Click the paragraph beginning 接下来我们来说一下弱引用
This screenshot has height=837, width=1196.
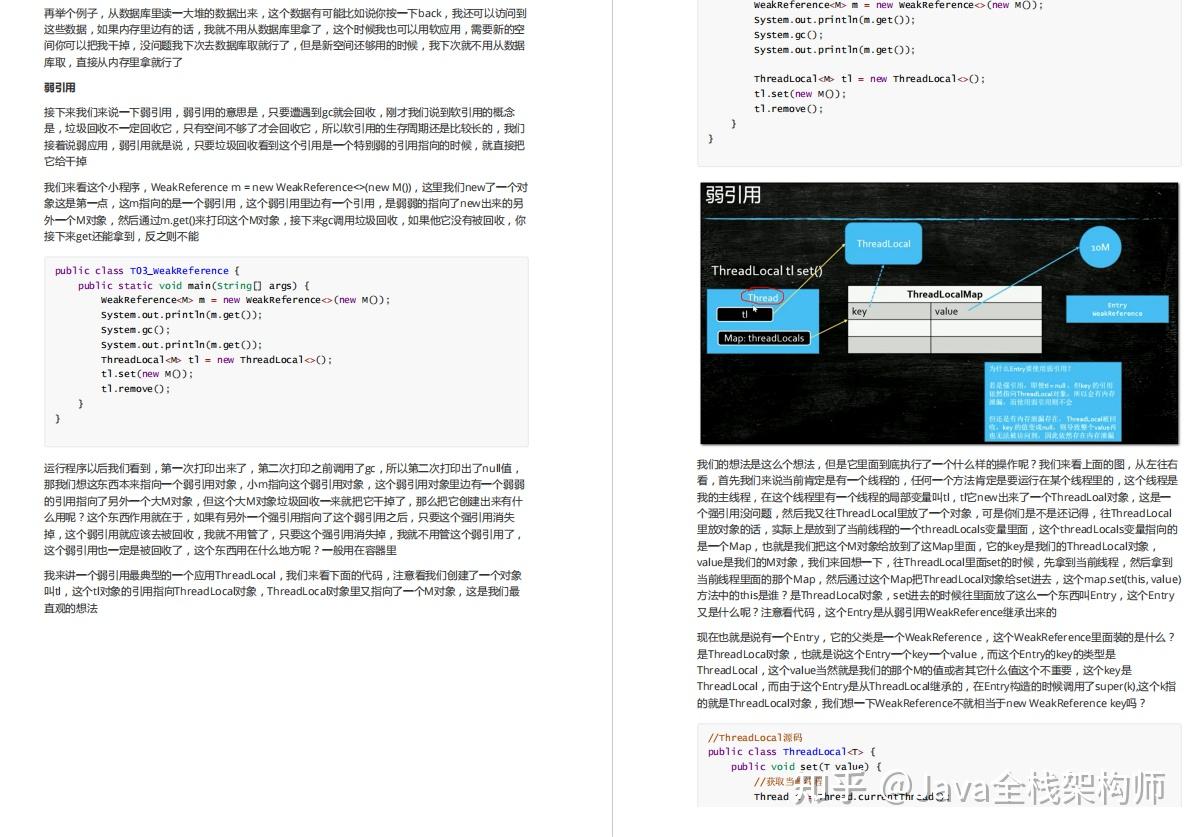click(285, 137)
